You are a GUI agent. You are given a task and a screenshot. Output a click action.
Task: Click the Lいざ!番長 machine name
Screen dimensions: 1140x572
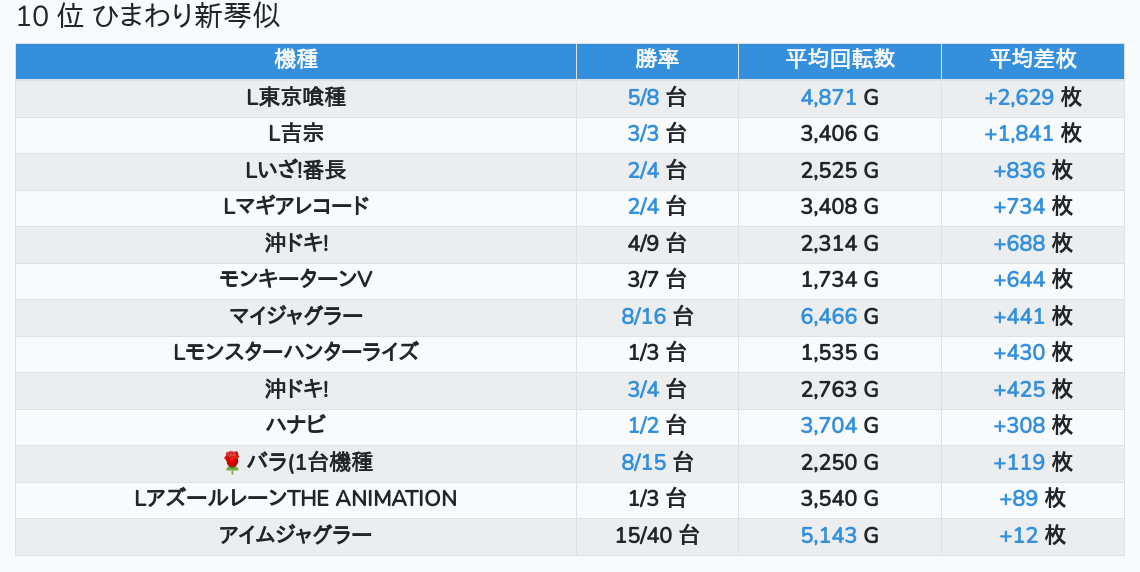pos(295,170)
